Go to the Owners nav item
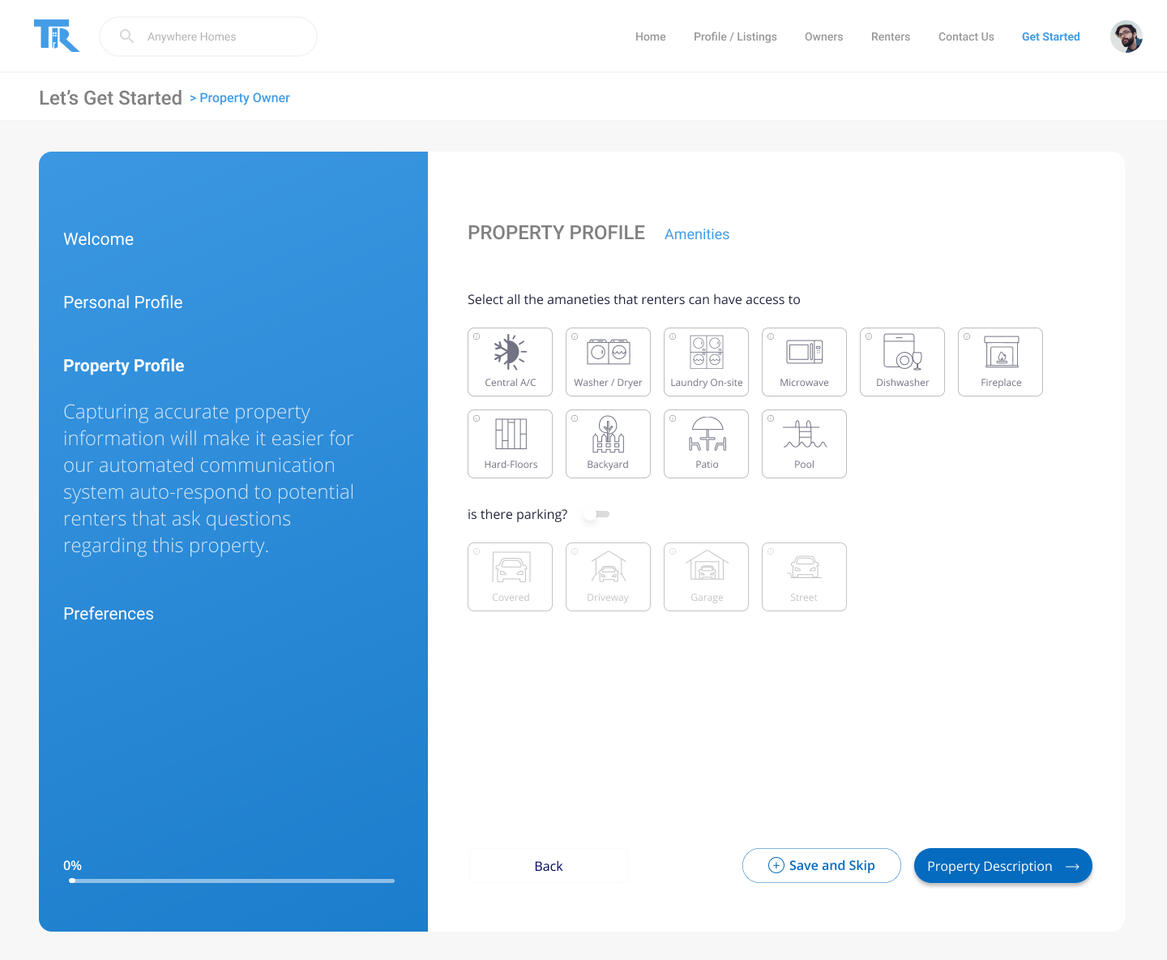This screenshot has width=1167, height=960. point(823,37)
